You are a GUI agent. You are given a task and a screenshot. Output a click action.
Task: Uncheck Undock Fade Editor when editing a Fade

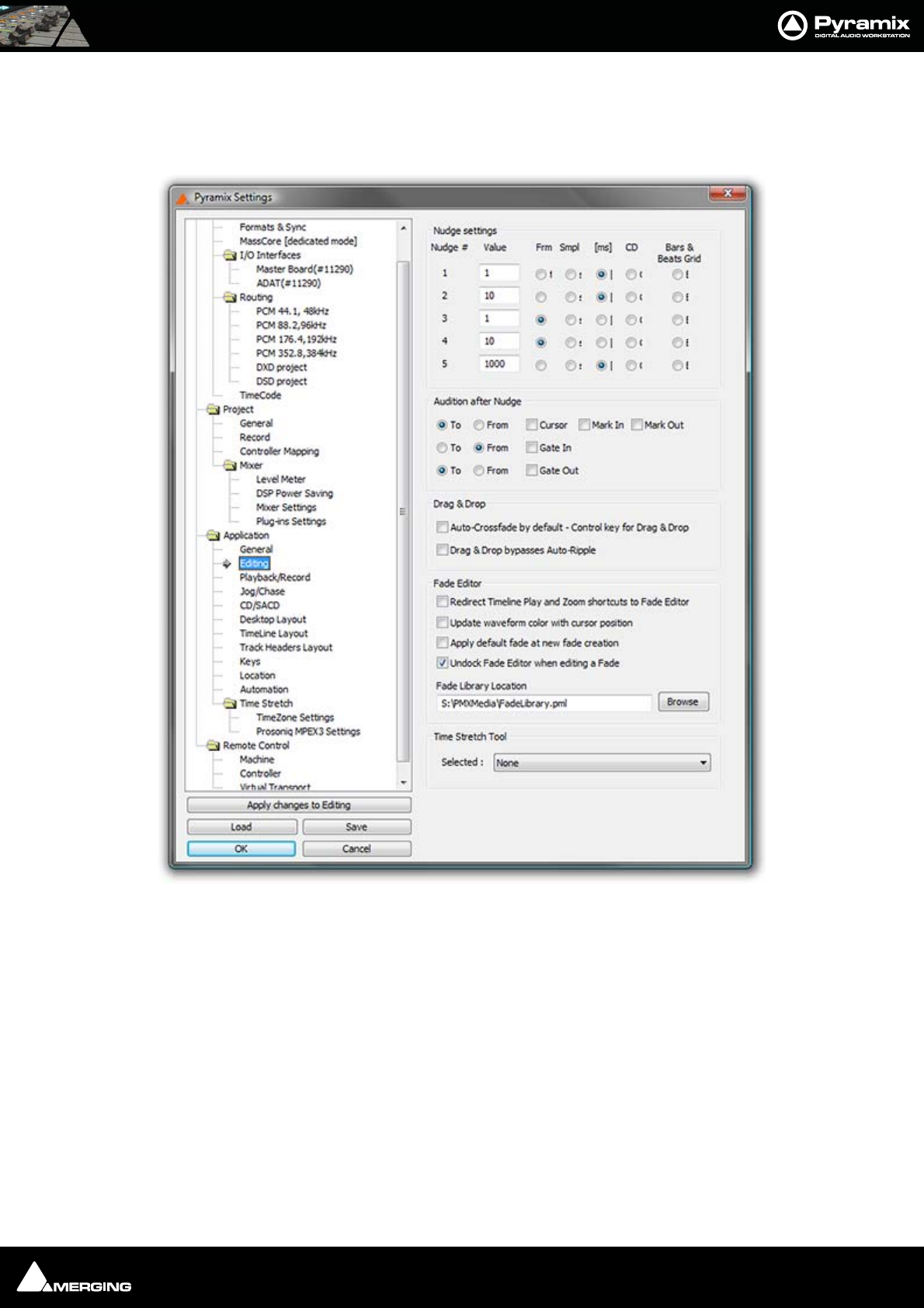pyautogui.click(x=442, y=663)
